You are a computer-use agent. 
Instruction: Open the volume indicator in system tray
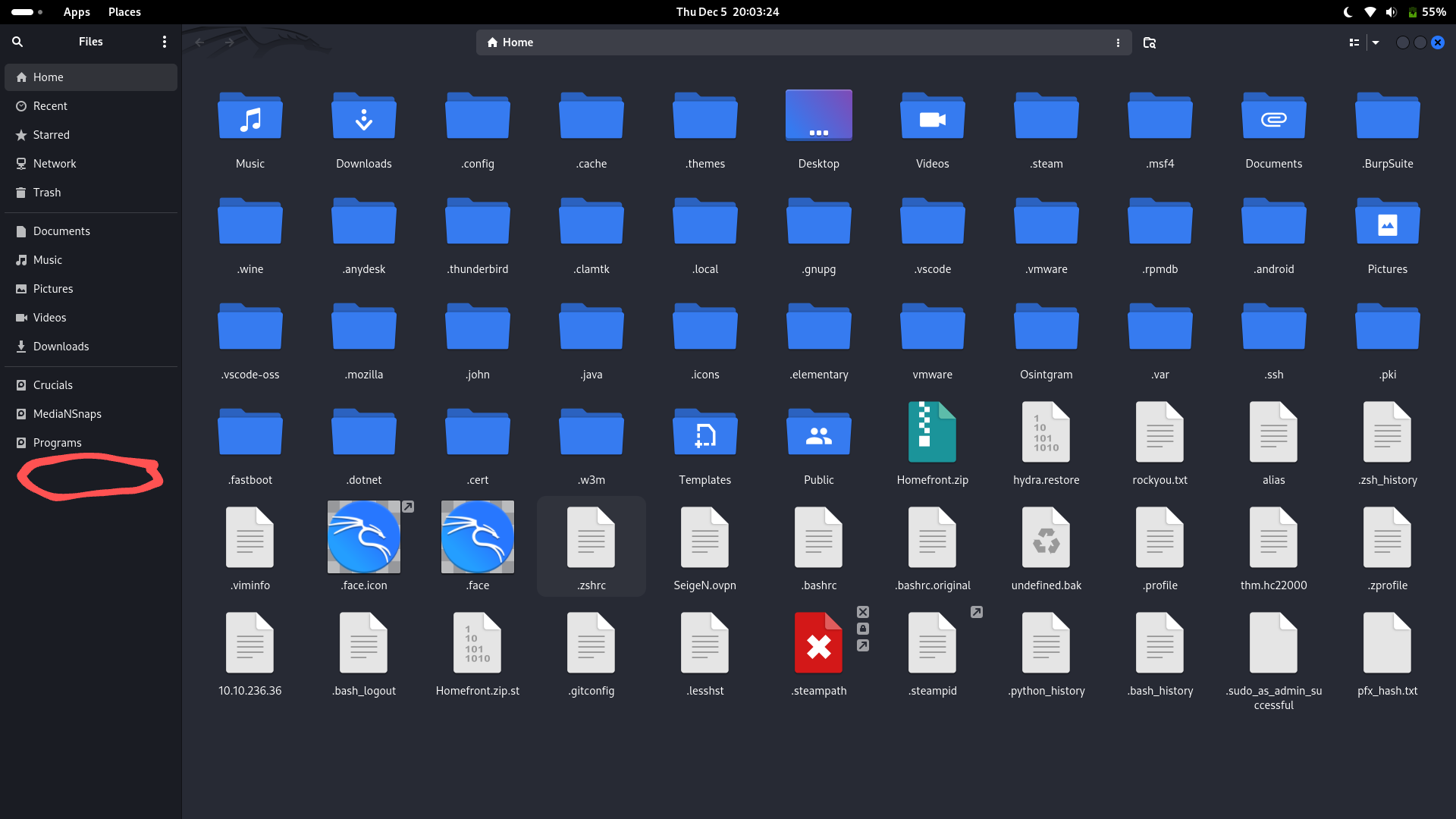tap(1391, 11)
